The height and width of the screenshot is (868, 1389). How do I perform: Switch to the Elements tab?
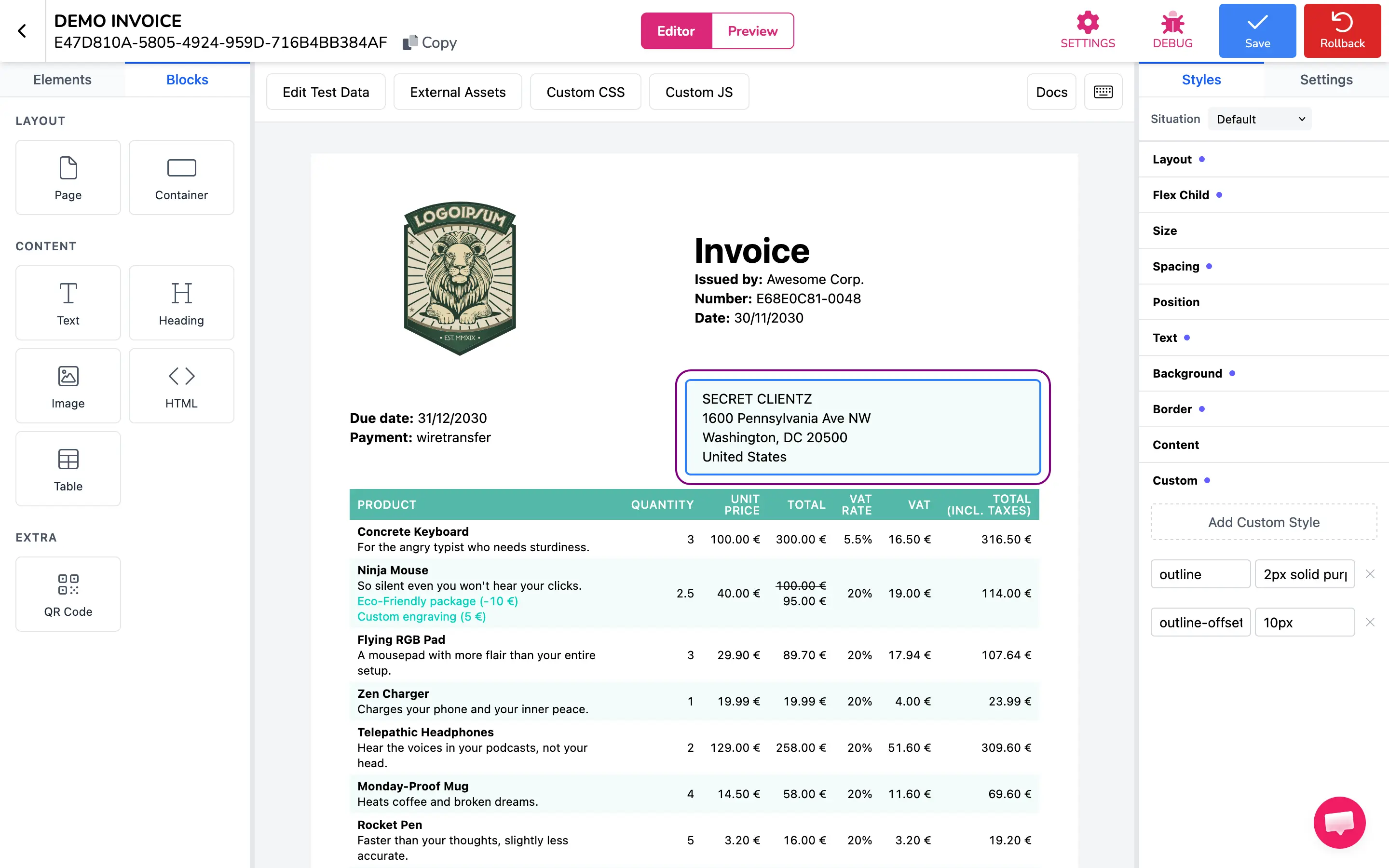pos(62,80)
